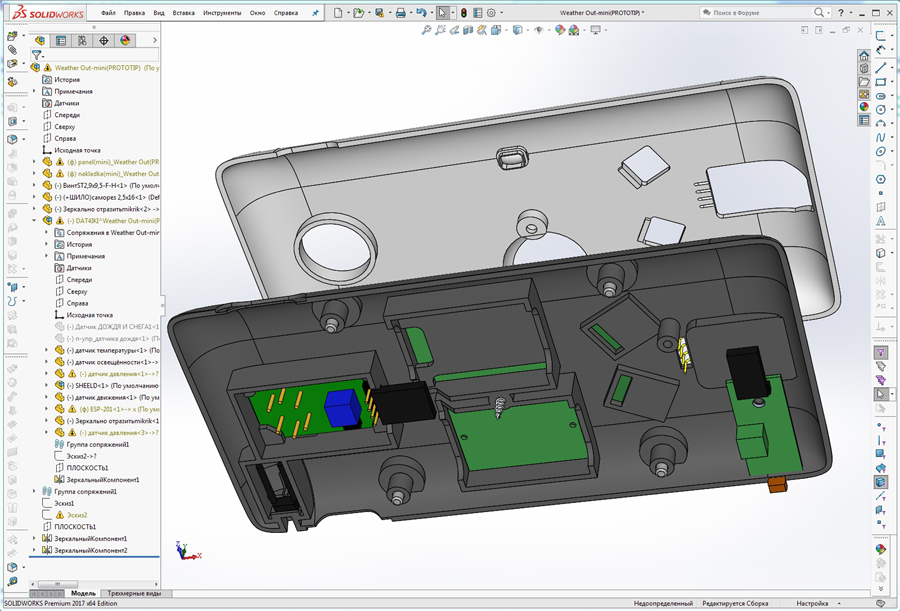Expand Сопряжения в Weather Out-mini folder

46,233
